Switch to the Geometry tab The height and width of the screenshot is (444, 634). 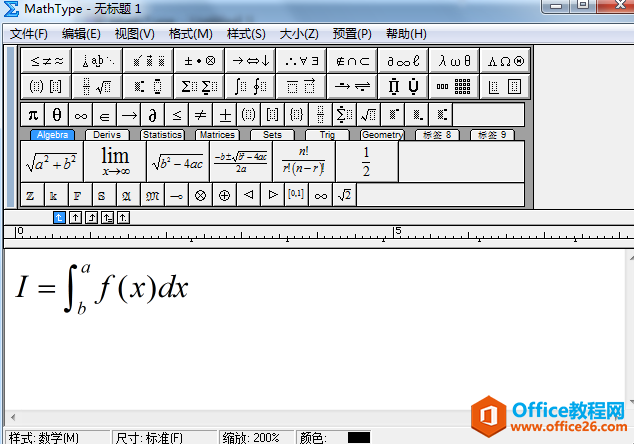click(382, 135)
